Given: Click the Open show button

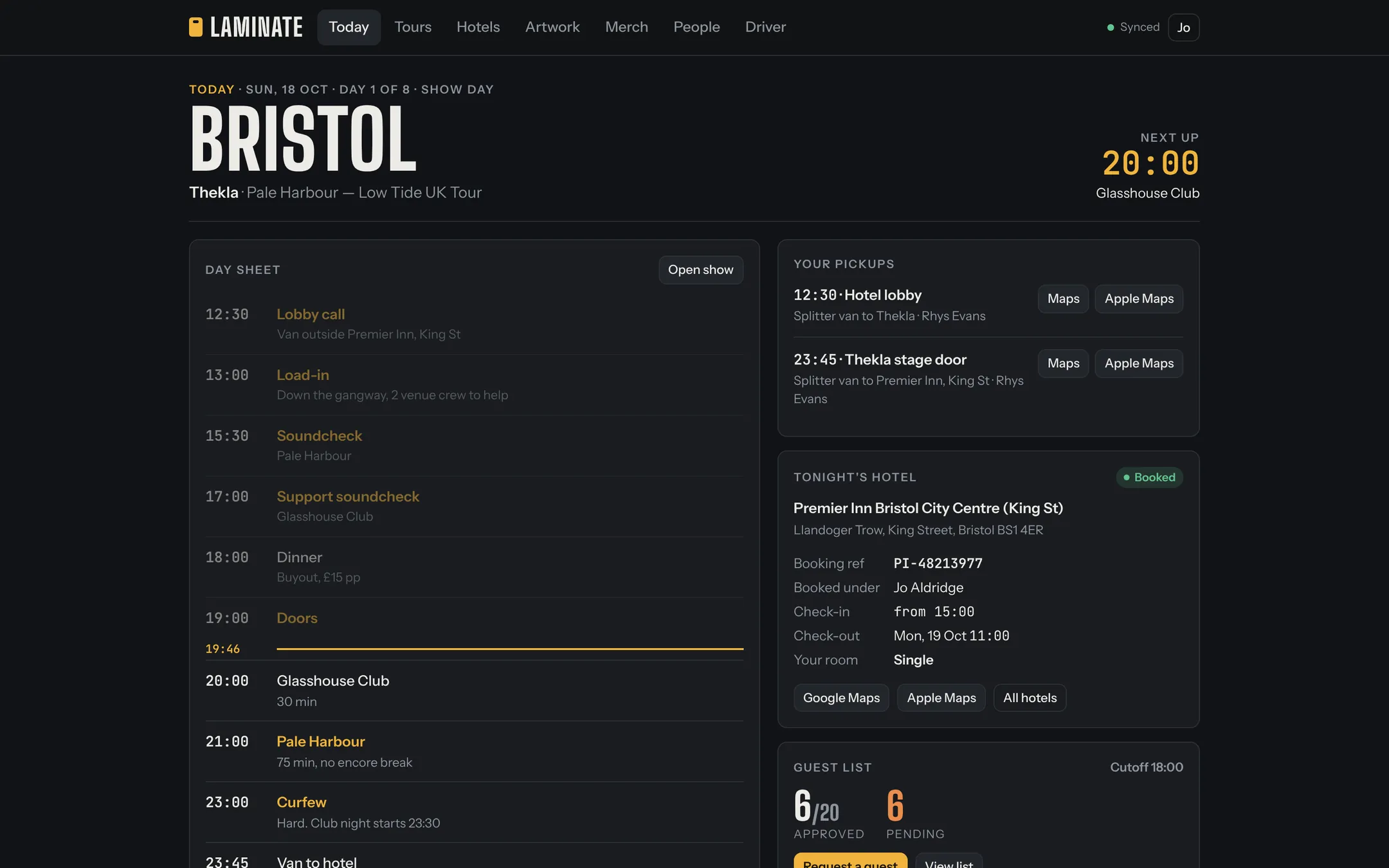Looking at the screenshot, I should click(700, 270).
